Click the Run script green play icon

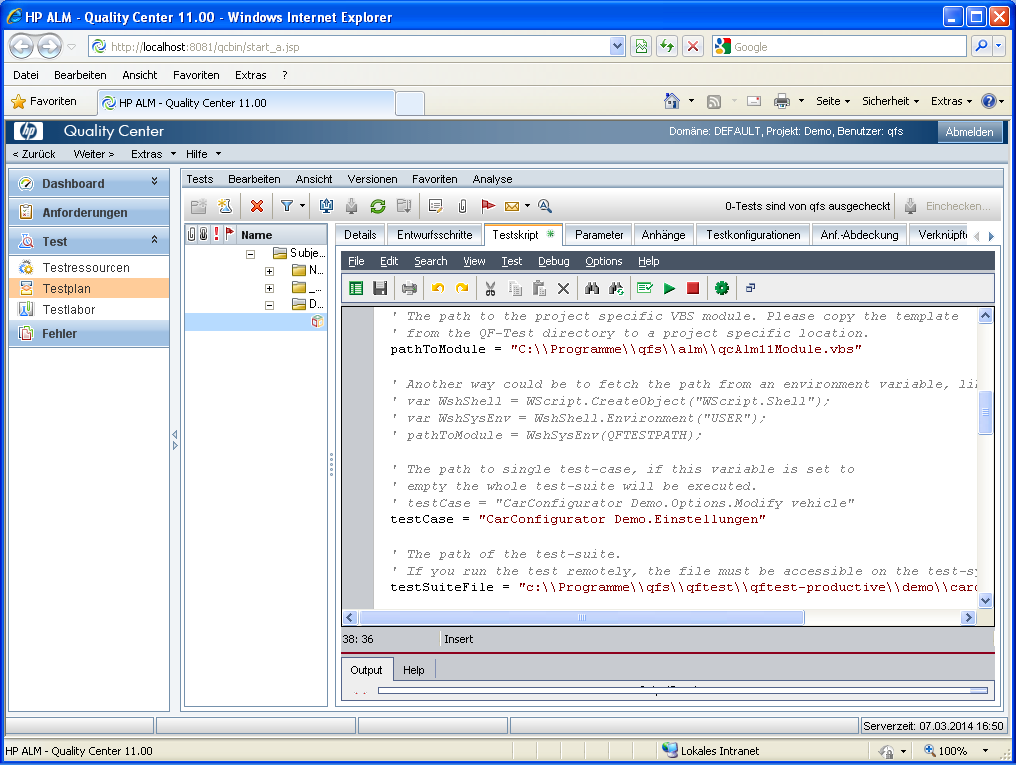point(669,289)
